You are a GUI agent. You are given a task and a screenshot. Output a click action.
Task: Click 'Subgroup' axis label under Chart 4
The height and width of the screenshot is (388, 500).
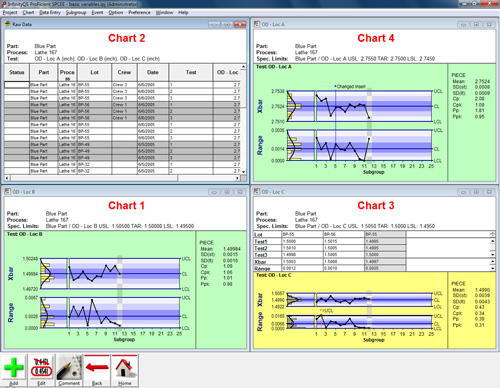pos(373,172)
